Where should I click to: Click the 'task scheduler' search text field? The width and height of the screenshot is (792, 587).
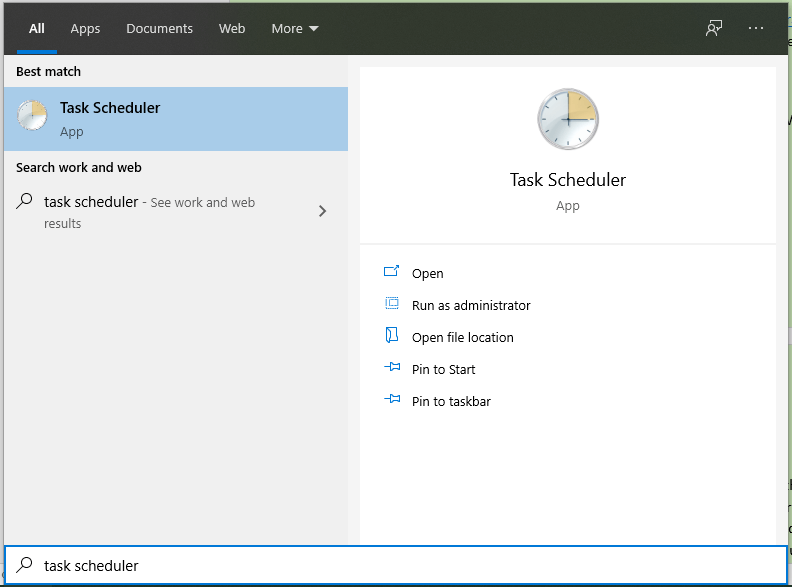400,565
